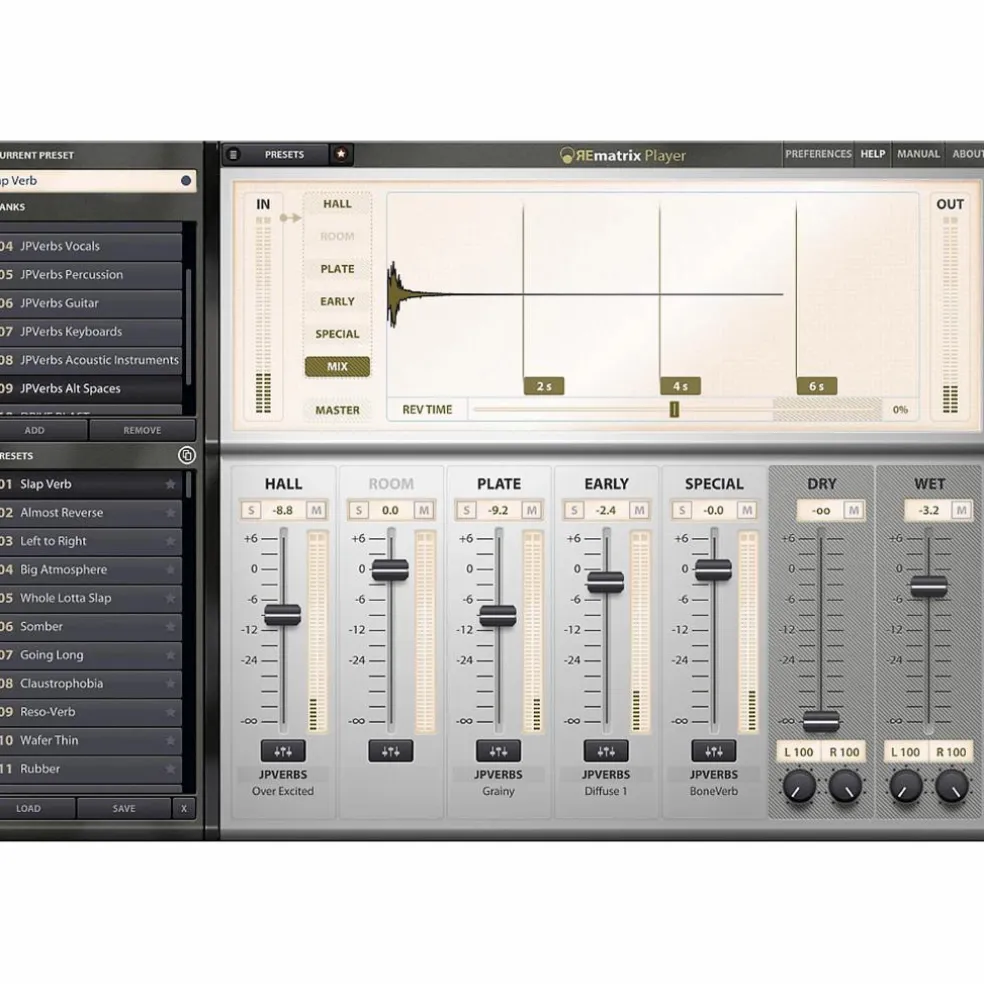Favorite the Somber preset star

click(170, 626)
